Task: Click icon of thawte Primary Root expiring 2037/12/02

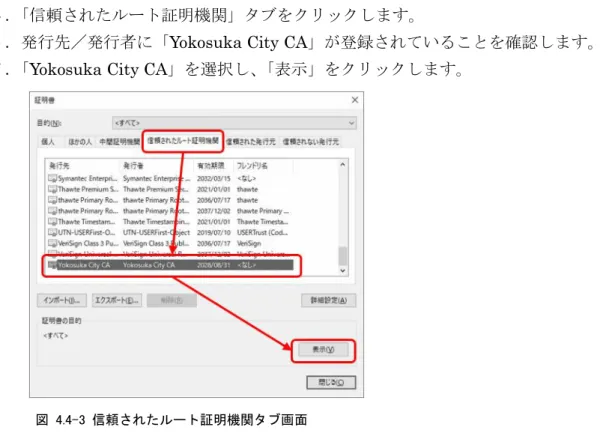Action: point(52,211)
